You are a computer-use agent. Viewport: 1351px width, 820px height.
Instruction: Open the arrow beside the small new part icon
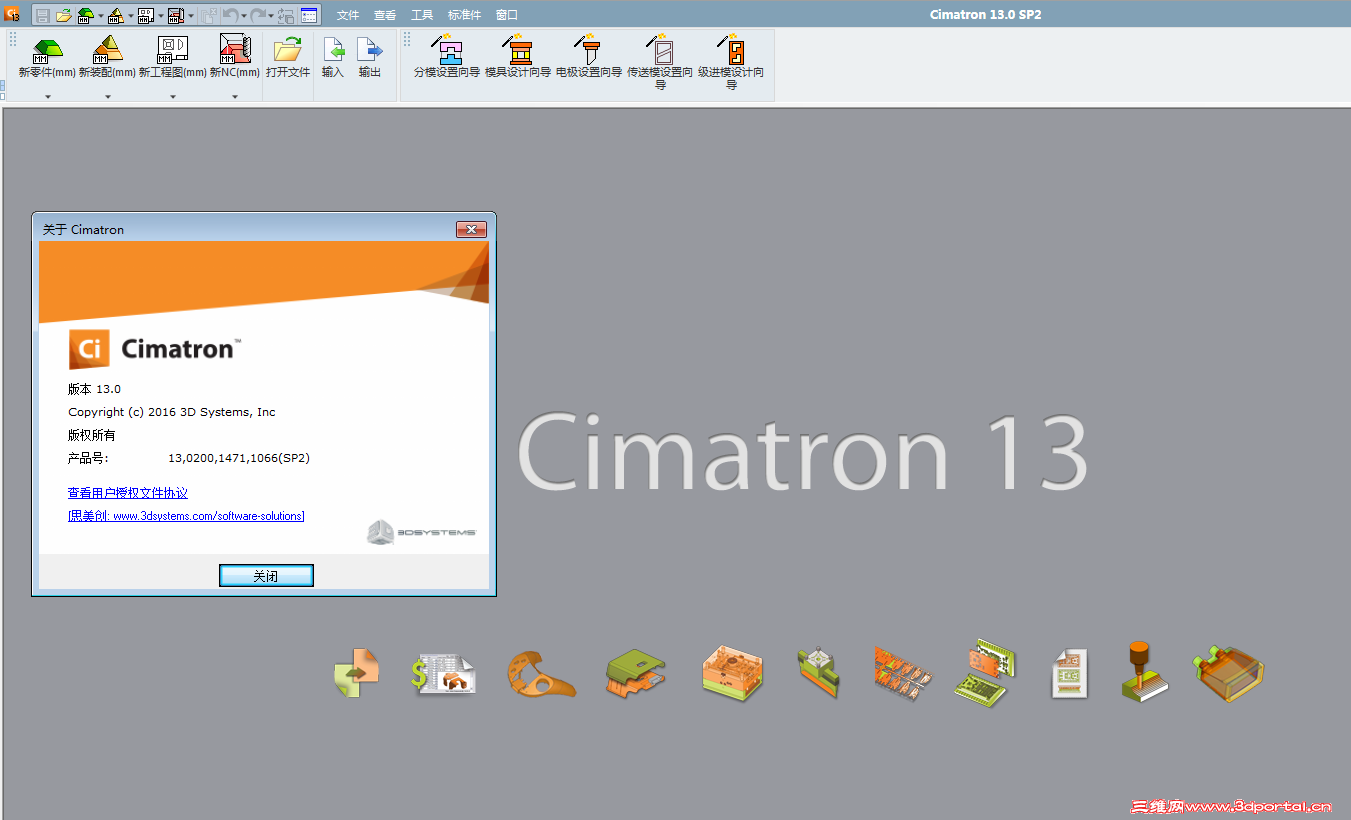click(x=100, y=16)
